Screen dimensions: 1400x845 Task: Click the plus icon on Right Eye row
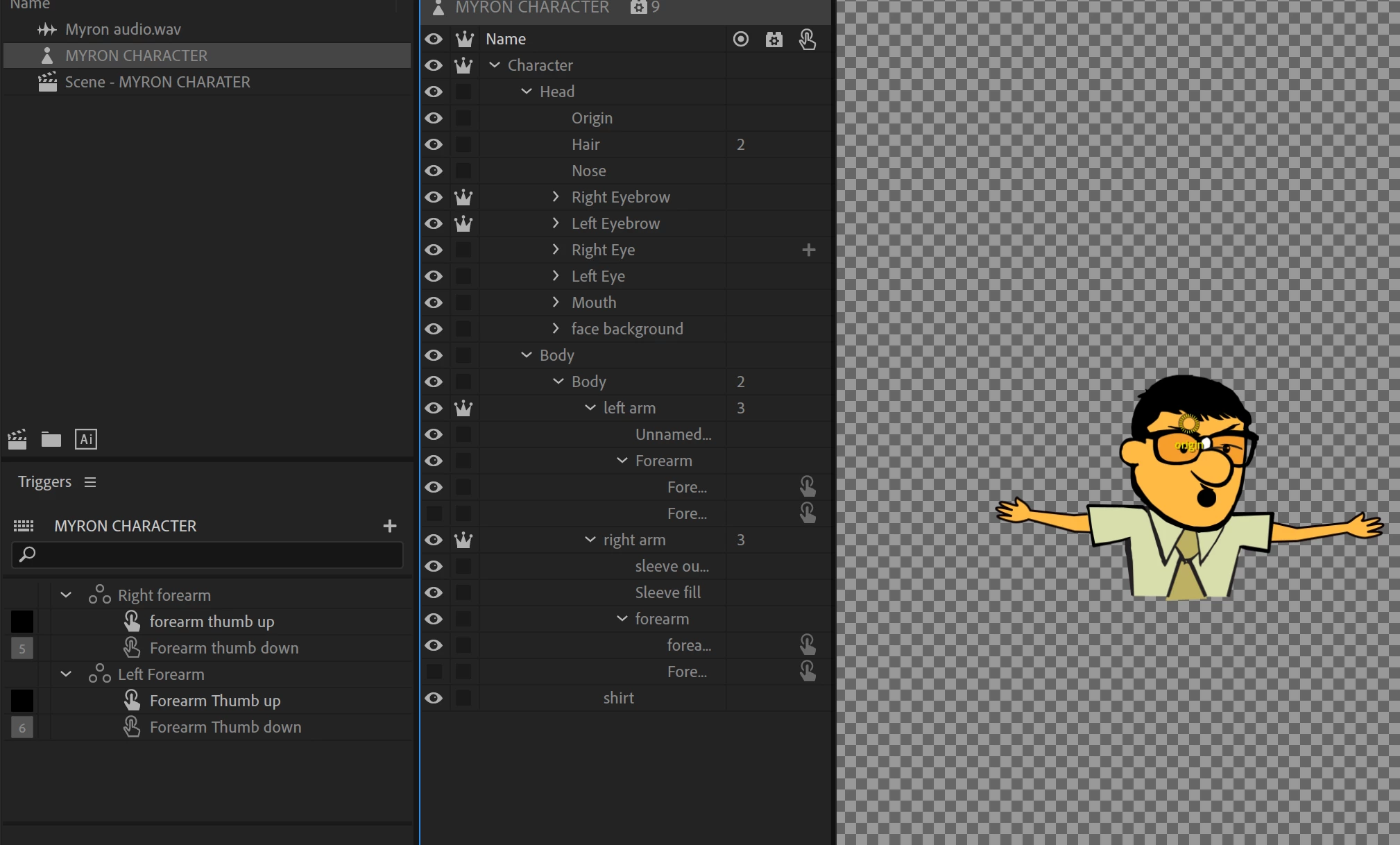[x=808, y=250]
